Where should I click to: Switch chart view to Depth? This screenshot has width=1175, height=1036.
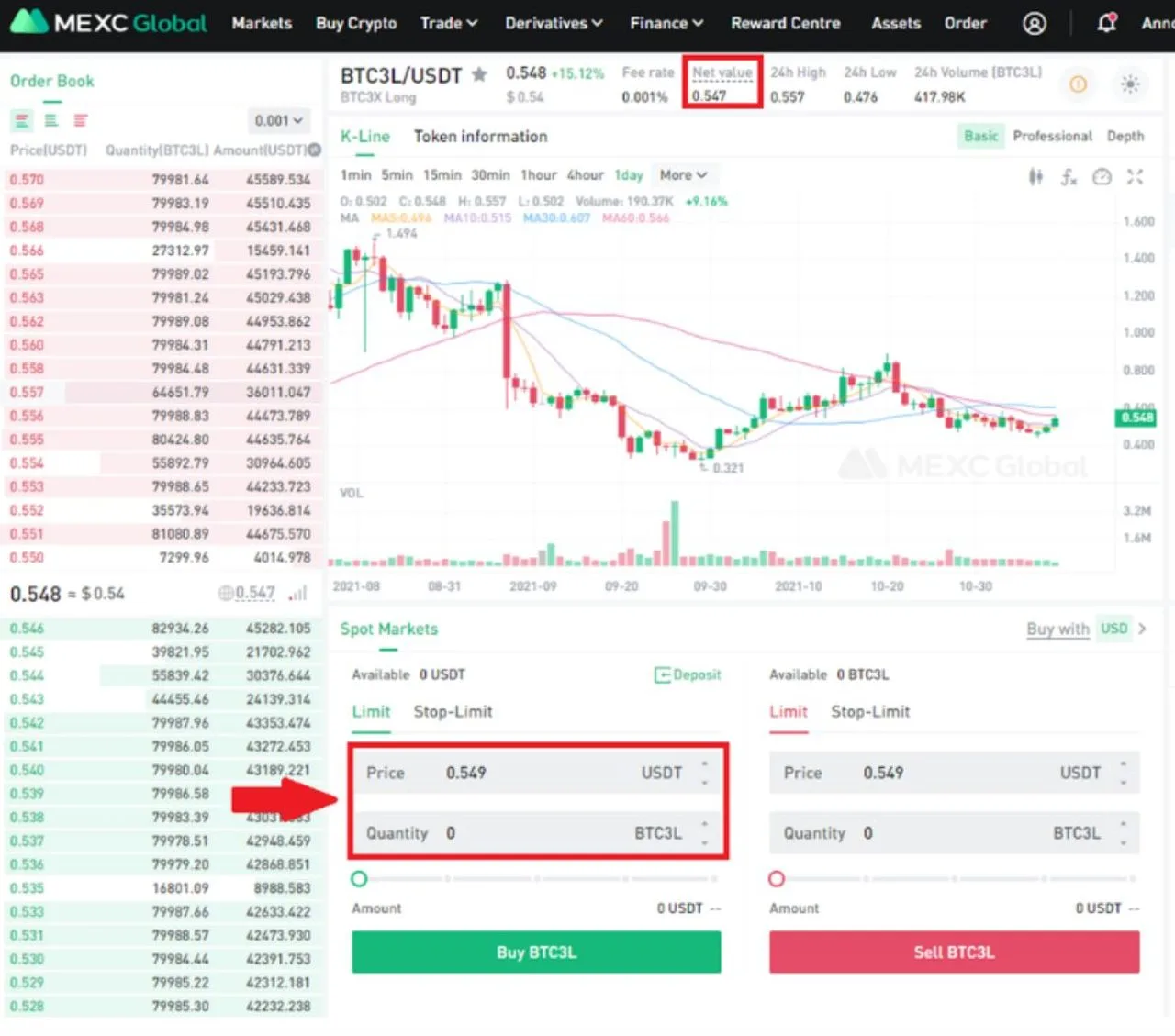pos(1125,136)
